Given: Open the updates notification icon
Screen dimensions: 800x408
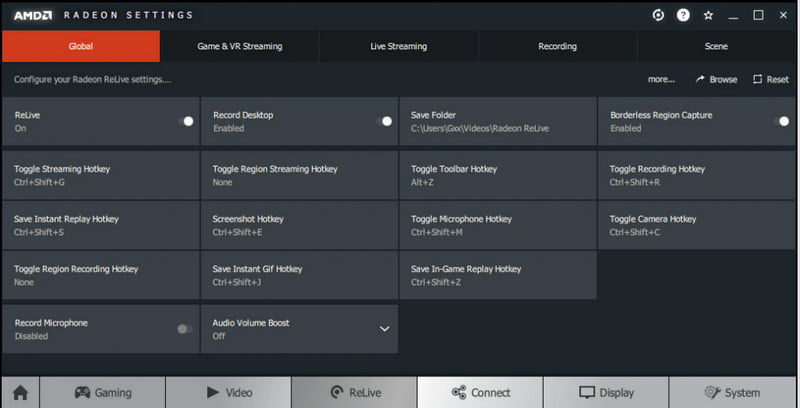Looking at the screenshot, I should [x=658, y=15].
